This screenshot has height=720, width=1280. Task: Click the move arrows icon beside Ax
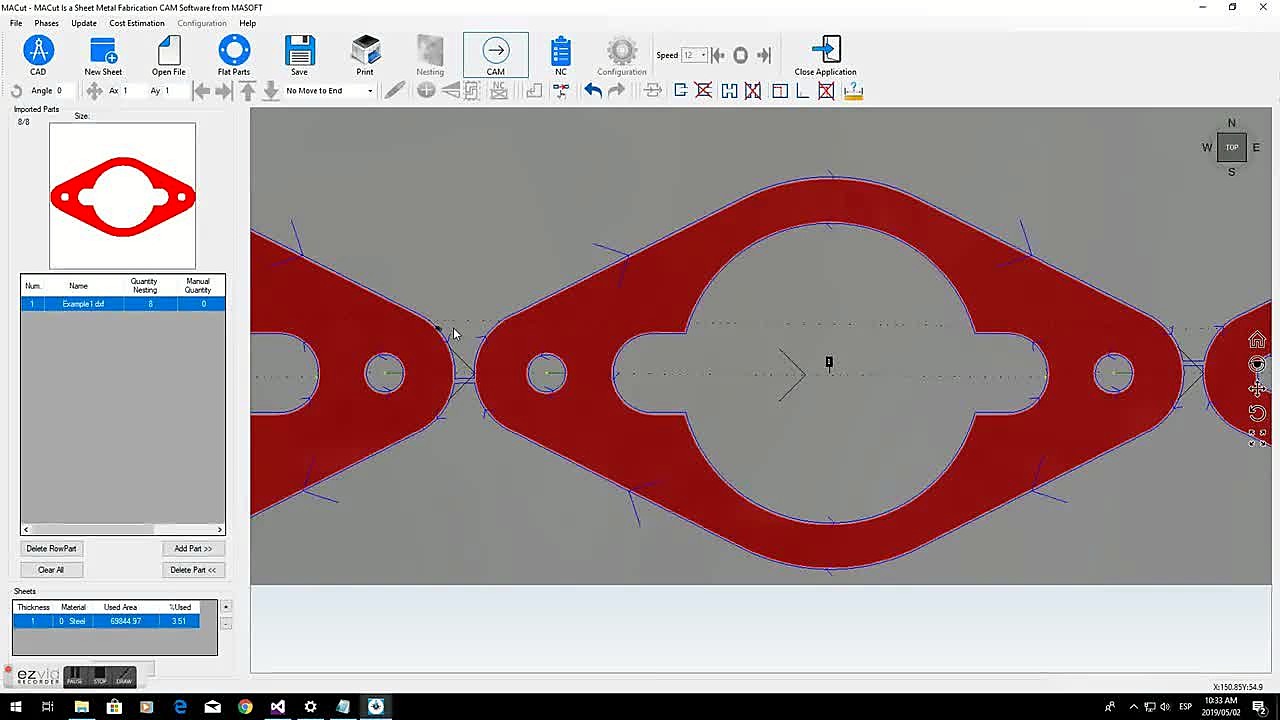pyautogui.click(x=93, y=91)
